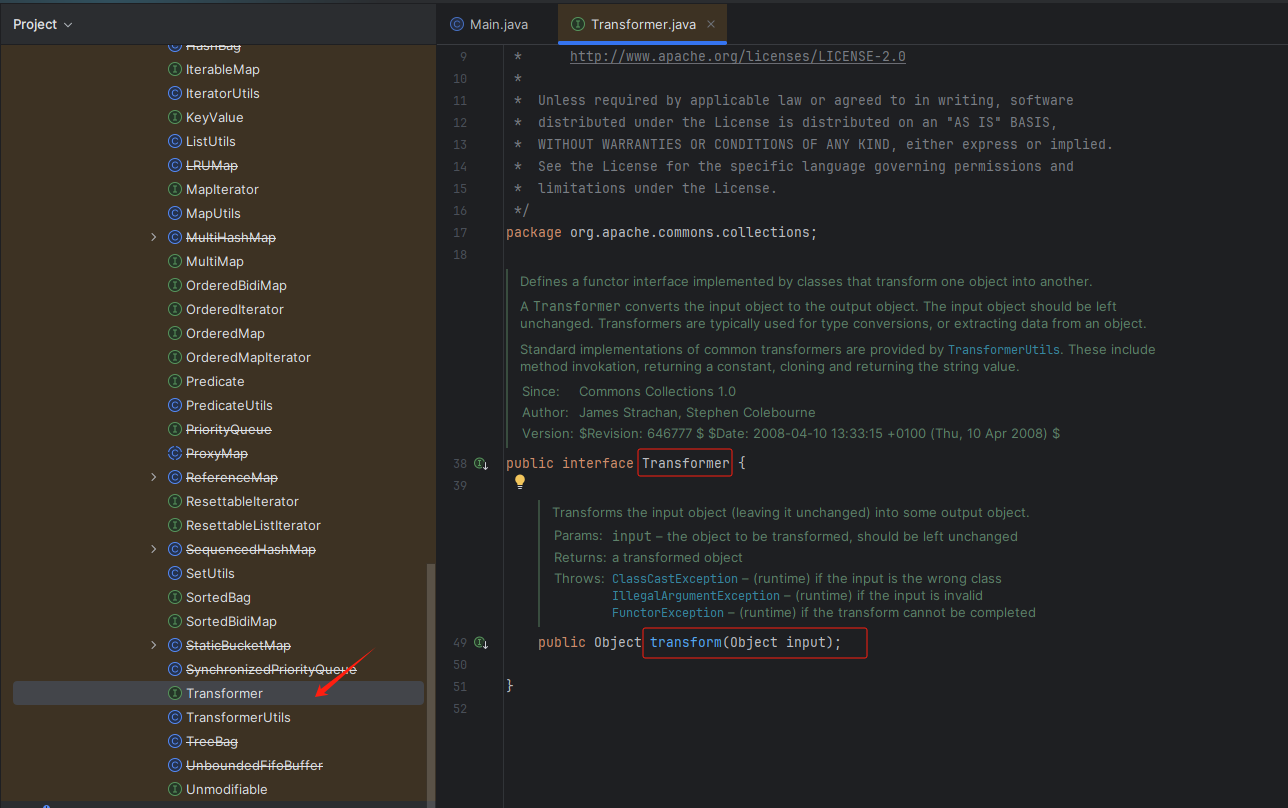Click the OrderedBidiMap interface icon

pos(175,285)
